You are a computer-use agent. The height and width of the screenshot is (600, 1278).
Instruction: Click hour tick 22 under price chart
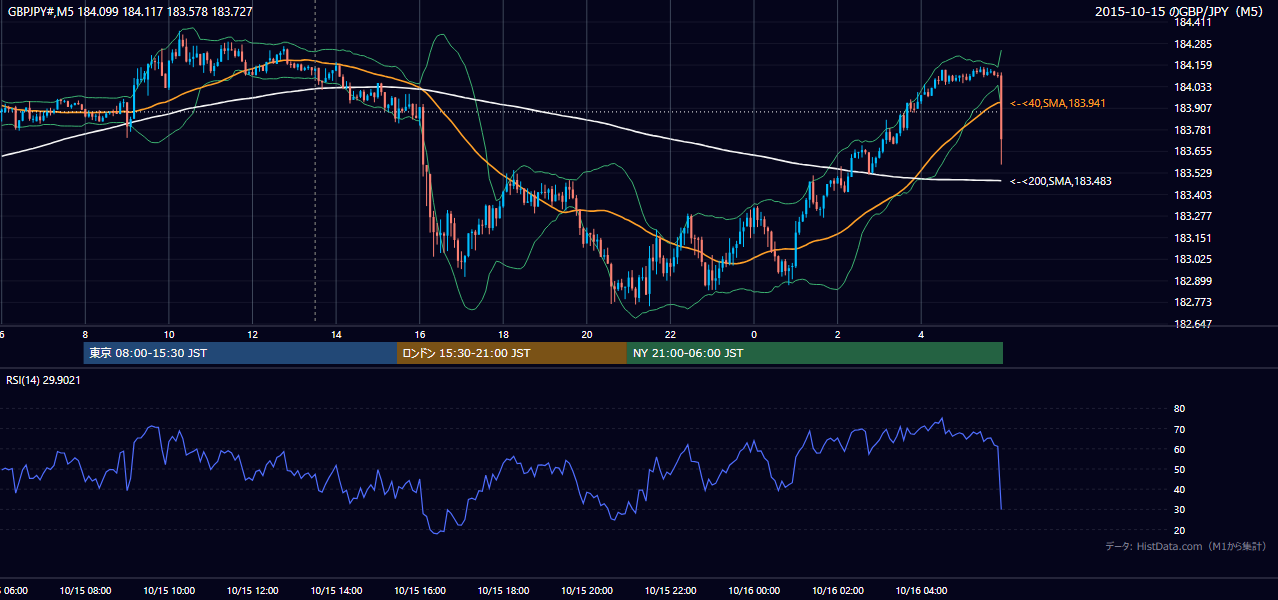coord(671,334)
